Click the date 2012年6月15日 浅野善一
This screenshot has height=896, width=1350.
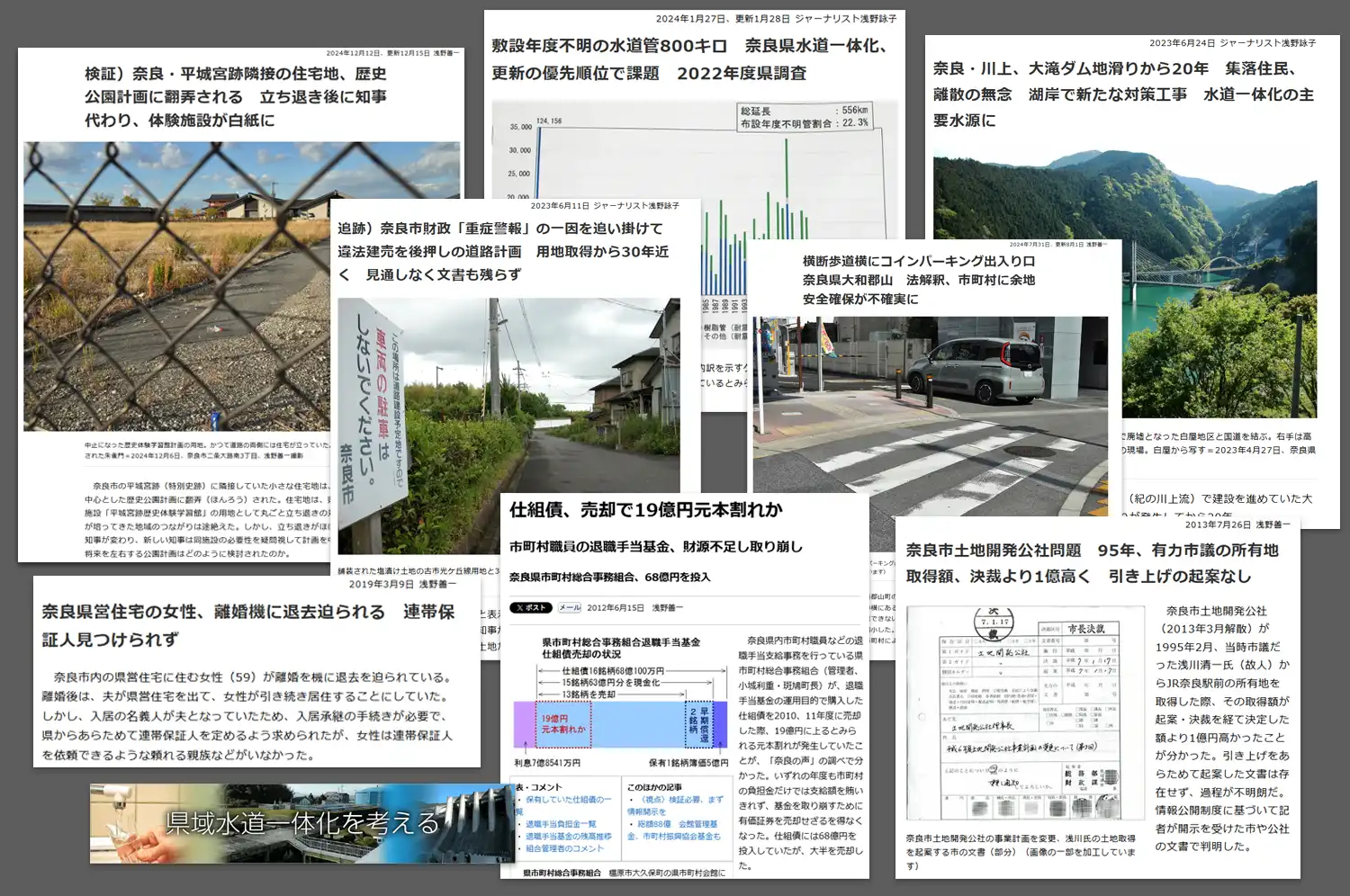(x=634, y=608)
